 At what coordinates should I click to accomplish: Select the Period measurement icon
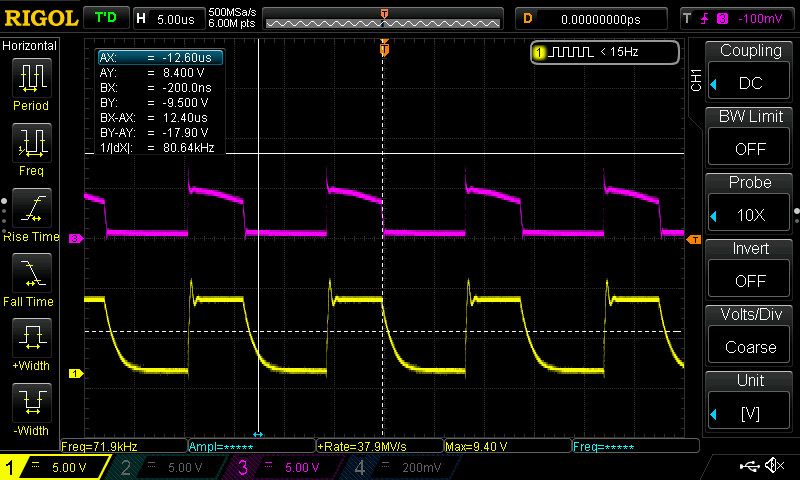pos(32,78)
